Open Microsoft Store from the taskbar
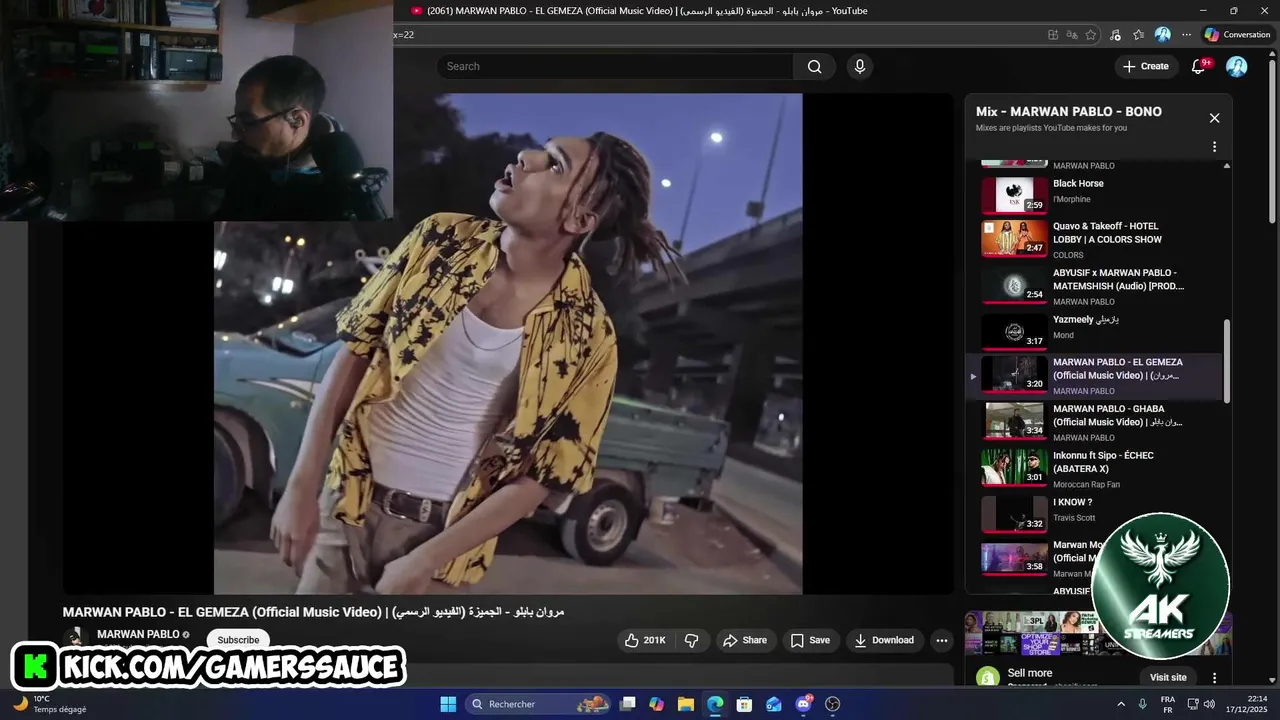 pyautogui.click(x=744, y=704)
